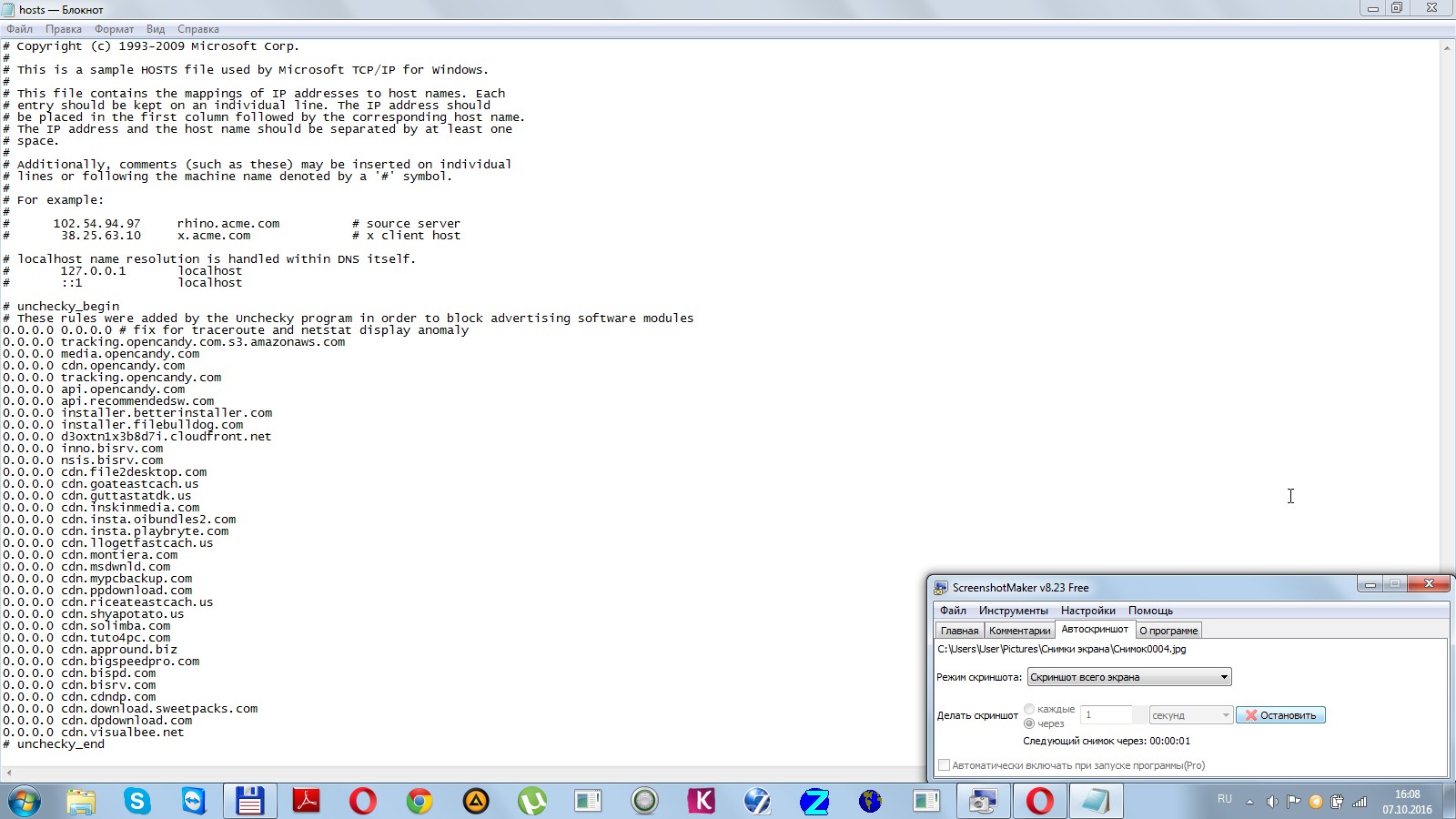Screen dimensions: 1456x819
Task: Click the orange round tray icon
Action: point(1315,802)
